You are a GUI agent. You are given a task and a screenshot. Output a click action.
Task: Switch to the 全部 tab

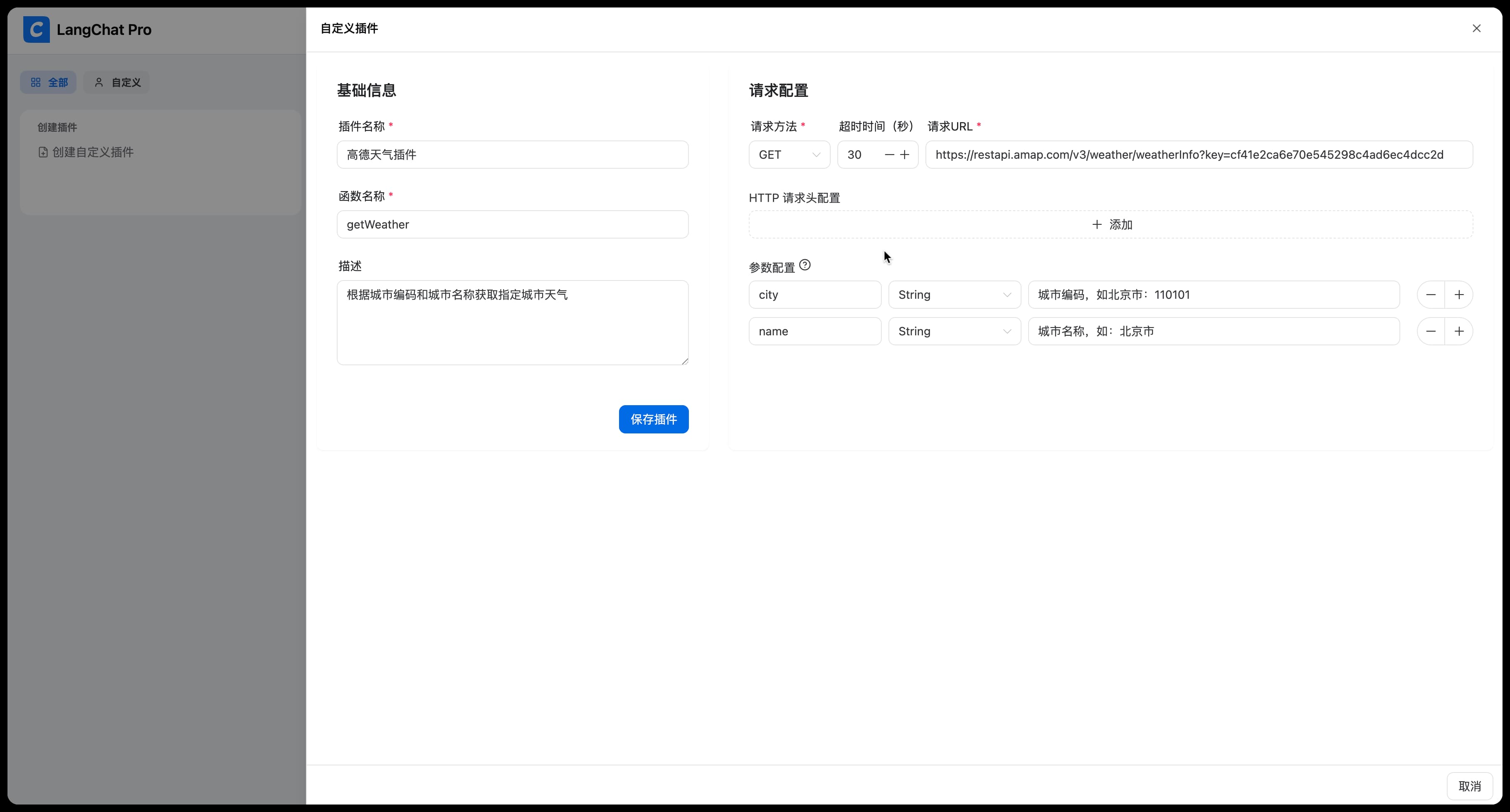coord(49,83)
